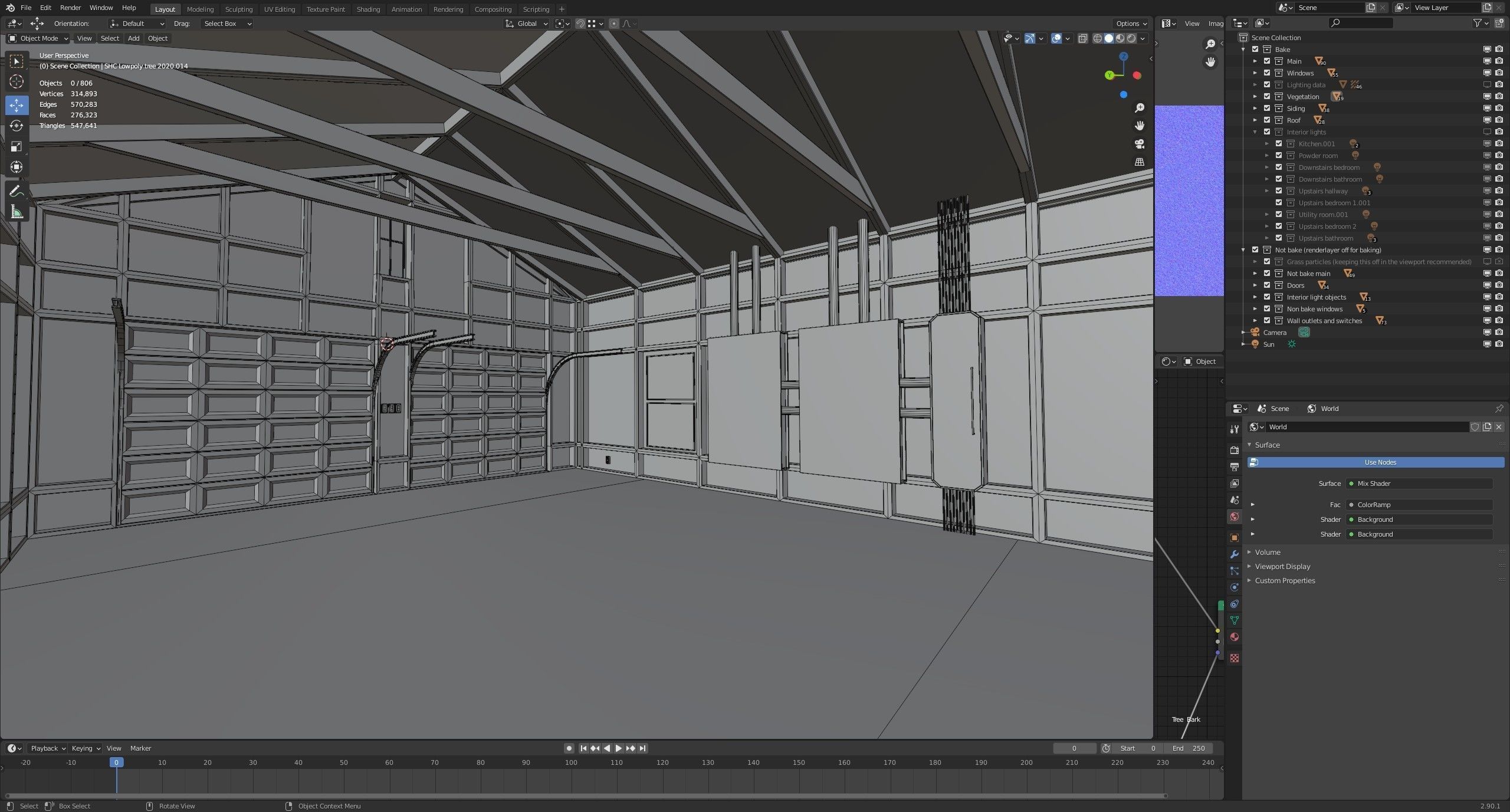Screen dimensions: 1510x812
Task: Open the Render menu
Action: click(x=70, y=8)
